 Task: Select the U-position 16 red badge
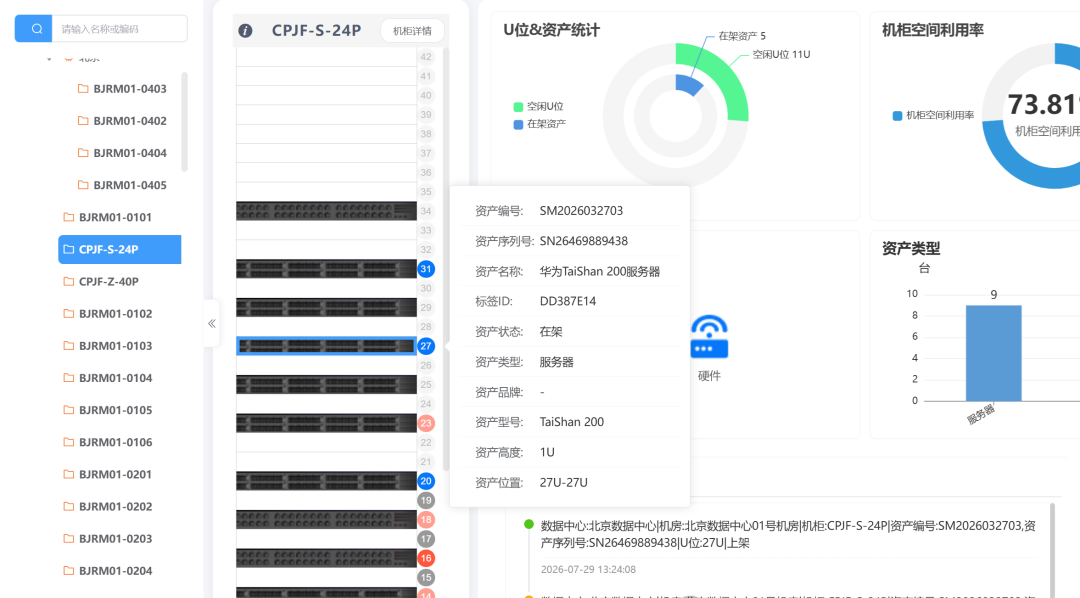point(426,559)
